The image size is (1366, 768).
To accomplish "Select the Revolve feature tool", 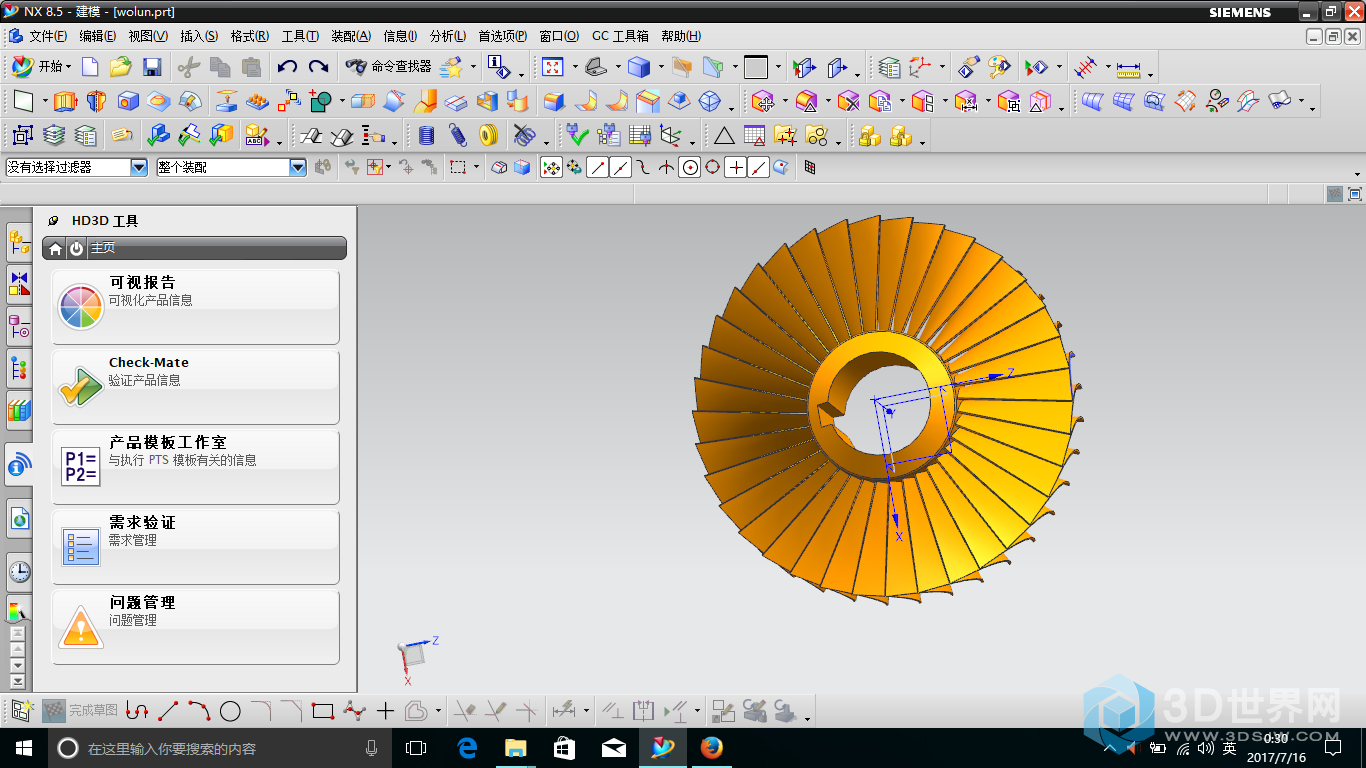I will coord(96,101).
